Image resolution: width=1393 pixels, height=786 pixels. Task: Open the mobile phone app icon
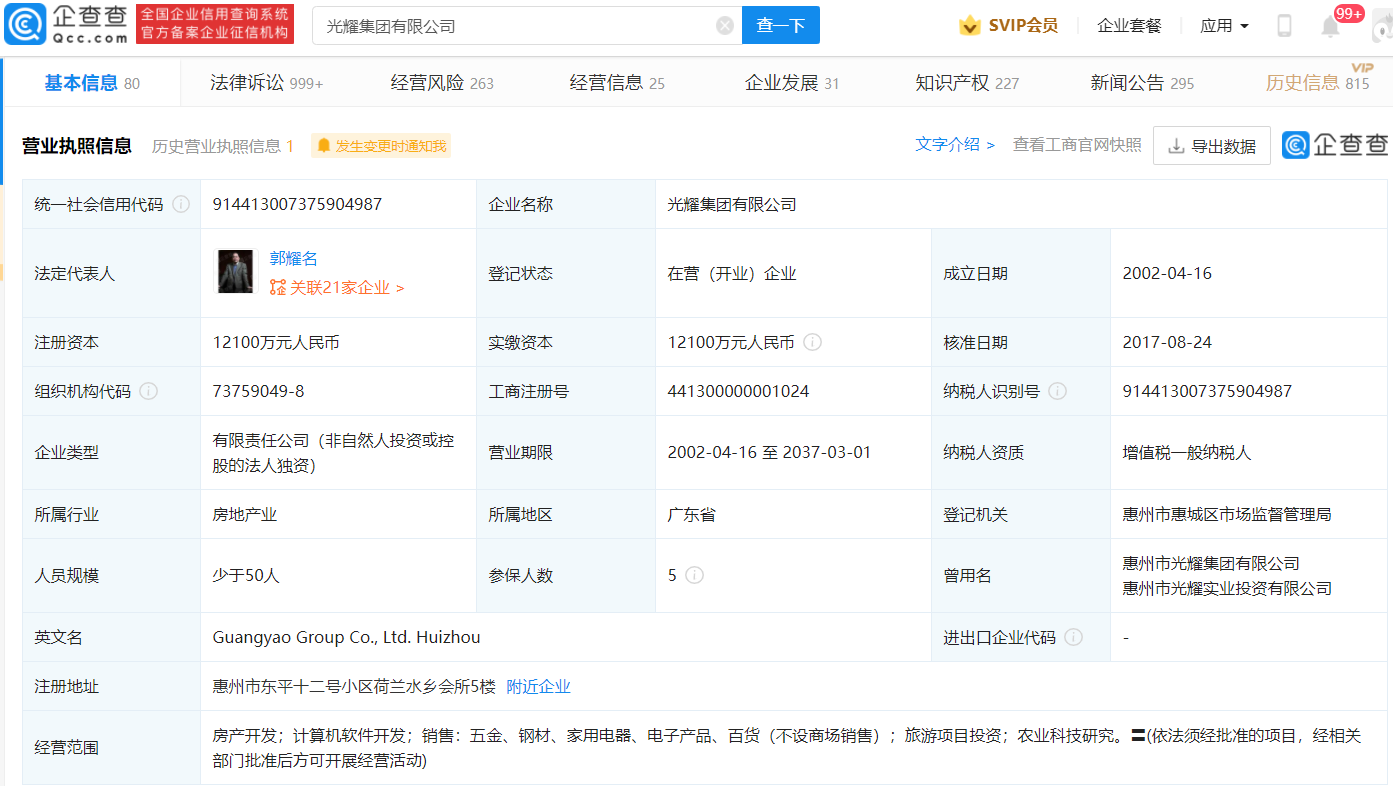1284,26
